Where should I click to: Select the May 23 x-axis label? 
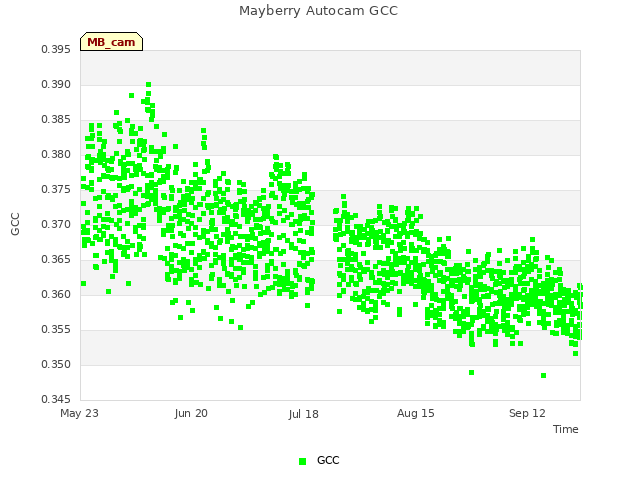79,413
